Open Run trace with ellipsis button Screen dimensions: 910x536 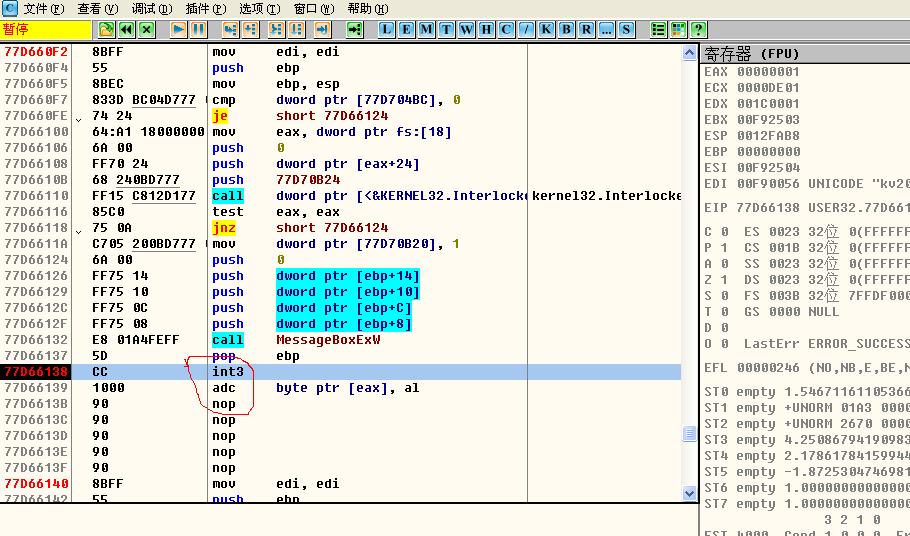coord(606,30)
